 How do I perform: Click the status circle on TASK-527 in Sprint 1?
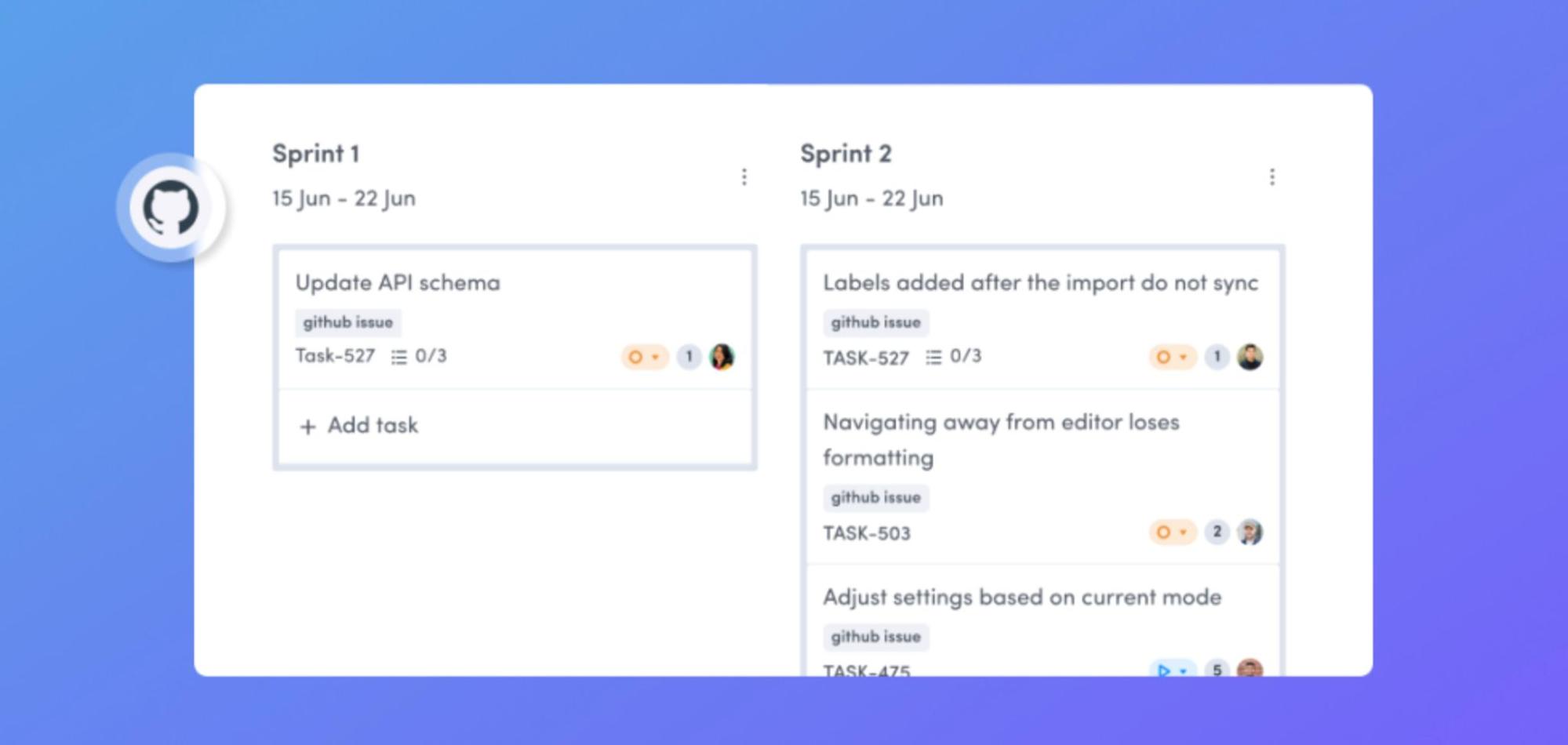click(635, 356)
